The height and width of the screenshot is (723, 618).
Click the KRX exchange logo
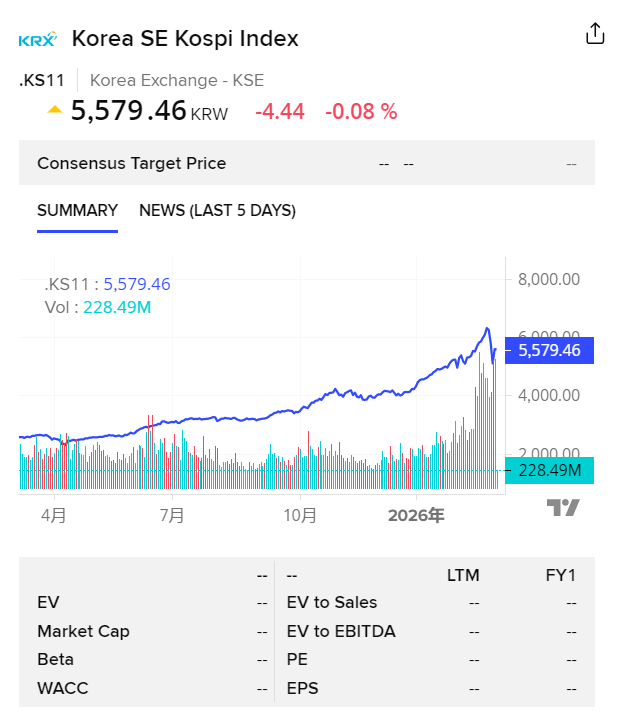pos(38,39)
